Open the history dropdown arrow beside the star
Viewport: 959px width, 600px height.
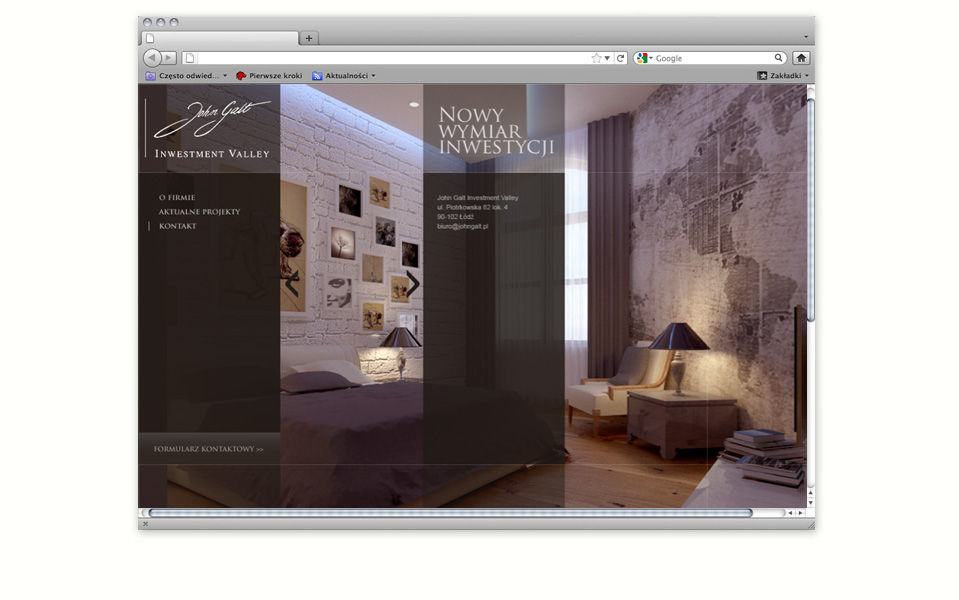(607, 58)
